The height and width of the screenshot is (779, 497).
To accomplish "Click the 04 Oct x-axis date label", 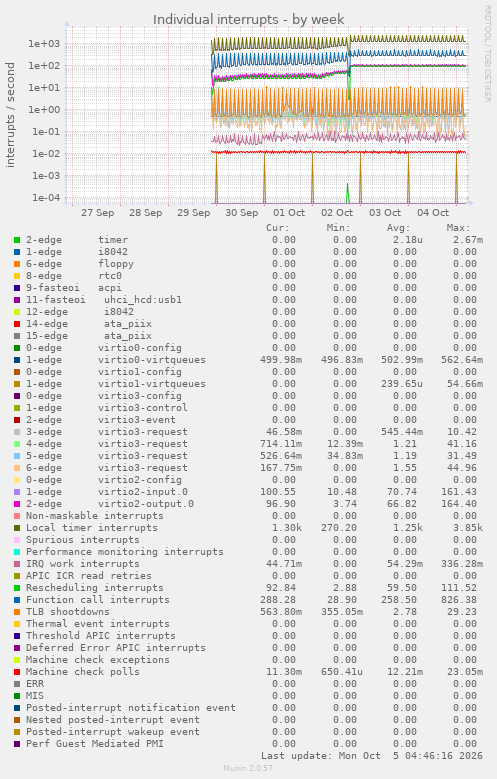I will tap(433, 213).
